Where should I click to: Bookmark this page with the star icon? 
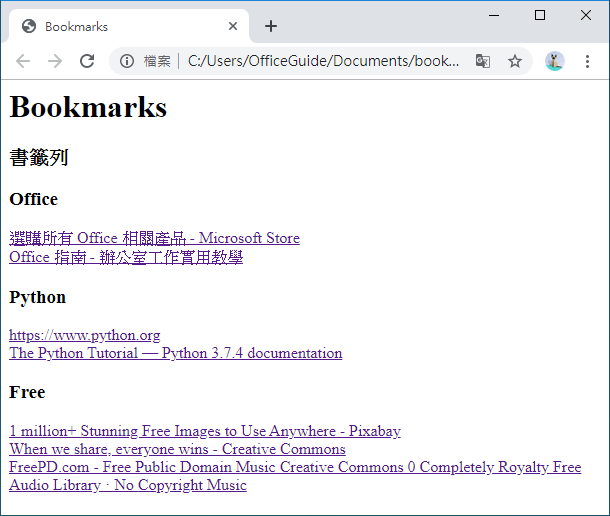pos(515,61)
